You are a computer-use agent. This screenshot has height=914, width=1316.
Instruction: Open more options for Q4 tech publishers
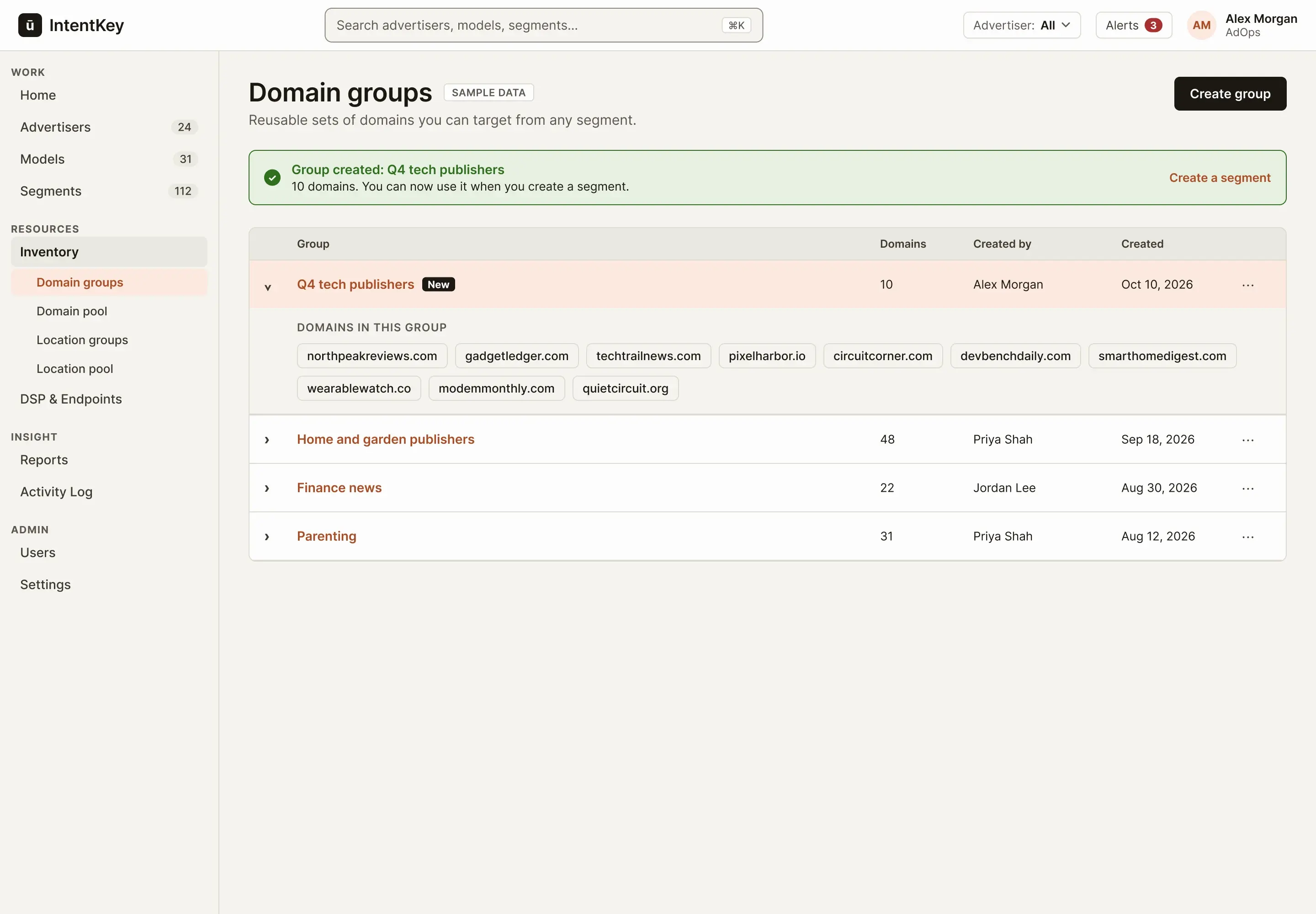[x=1248, y=285]
